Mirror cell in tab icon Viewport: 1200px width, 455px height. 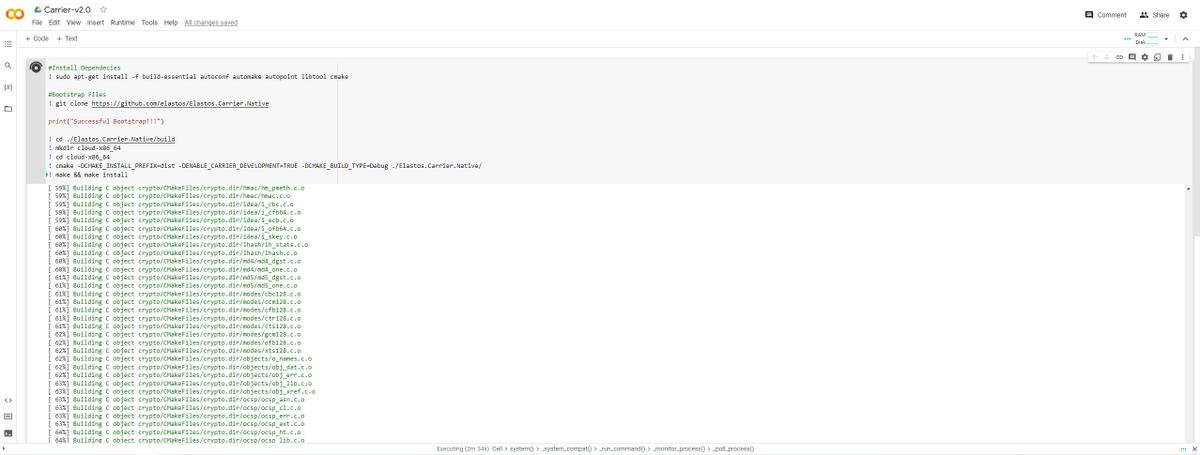pos(1157,57)
